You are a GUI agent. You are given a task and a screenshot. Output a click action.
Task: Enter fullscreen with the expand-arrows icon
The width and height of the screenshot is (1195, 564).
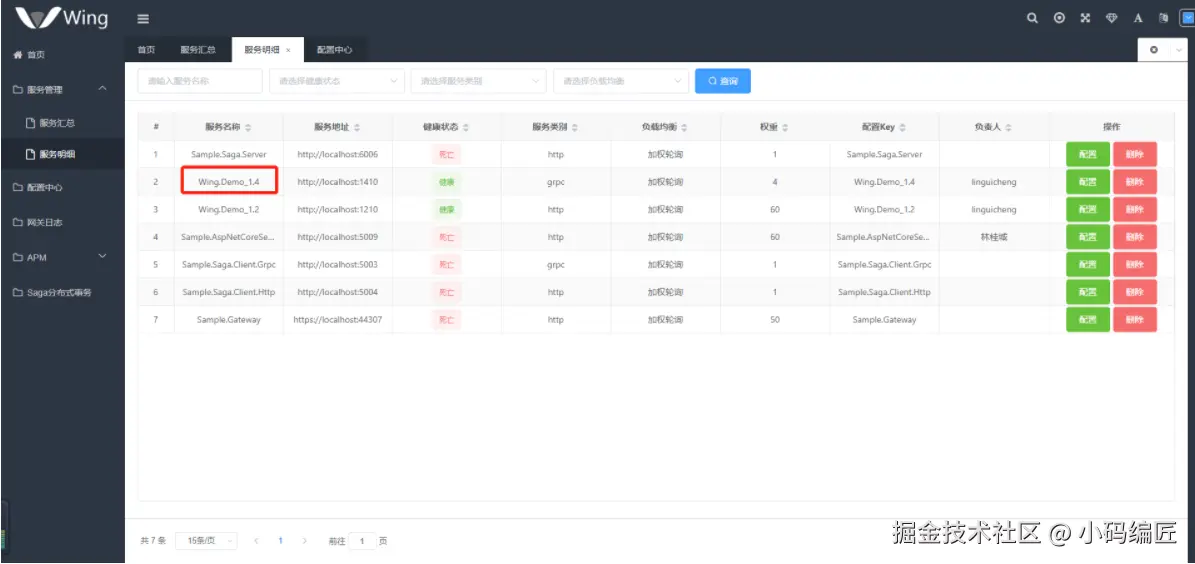(x=1085, y=18)
